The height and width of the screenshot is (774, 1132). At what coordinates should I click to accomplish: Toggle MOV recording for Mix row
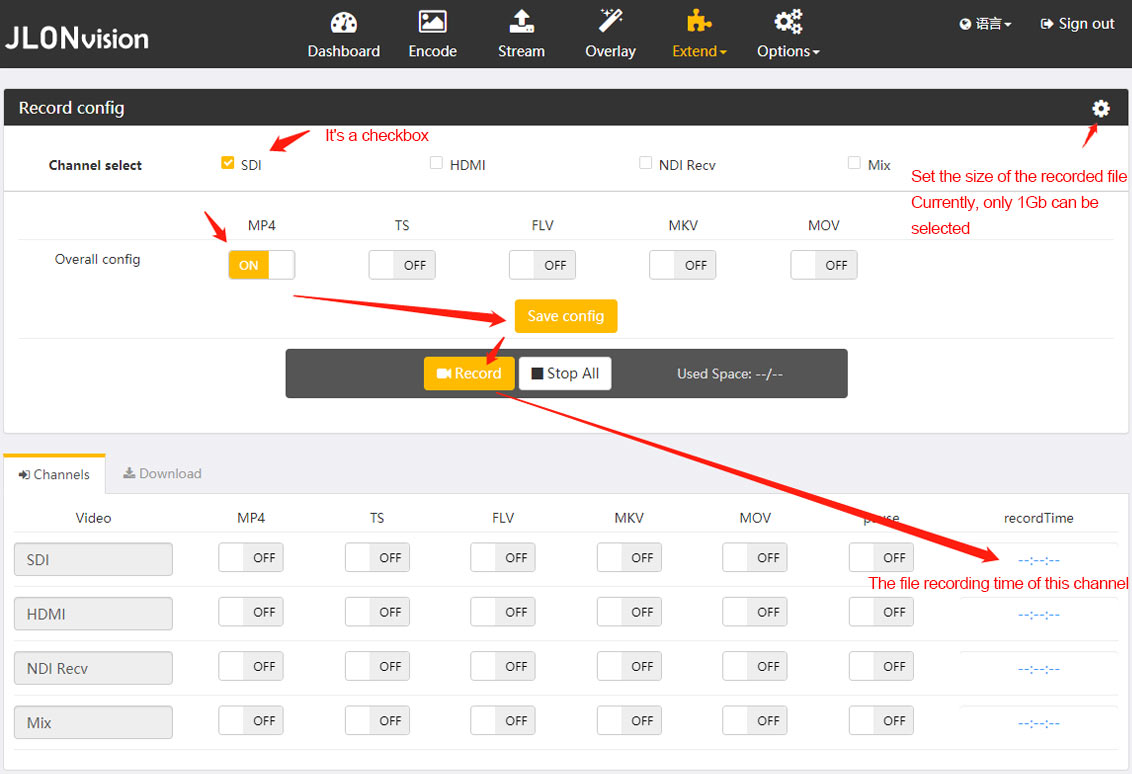point(754,720)
